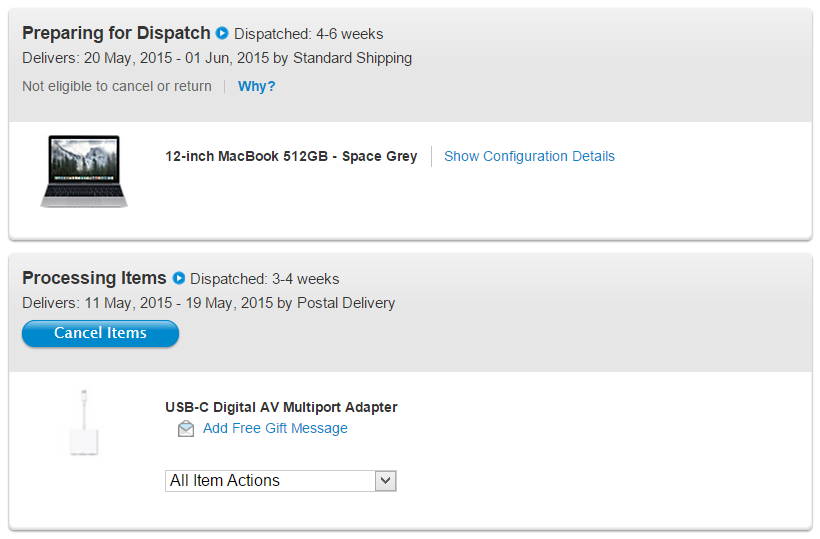This screenshot has height=539, width=820.
Task: Click the Postal Delivery dates line
Action: [x=209, y=303]
